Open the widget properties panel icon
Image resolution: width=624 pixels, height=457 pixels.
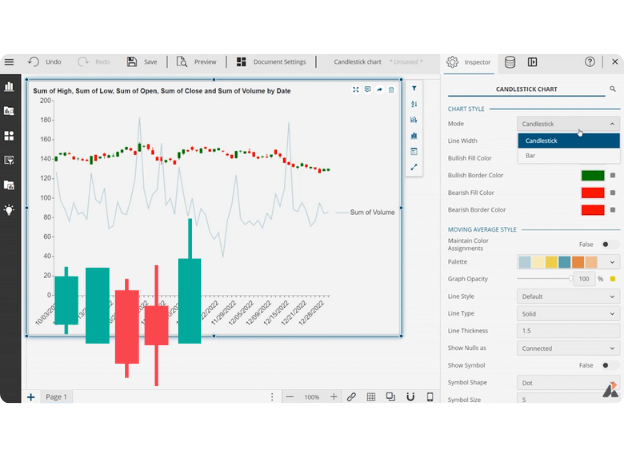414,151
